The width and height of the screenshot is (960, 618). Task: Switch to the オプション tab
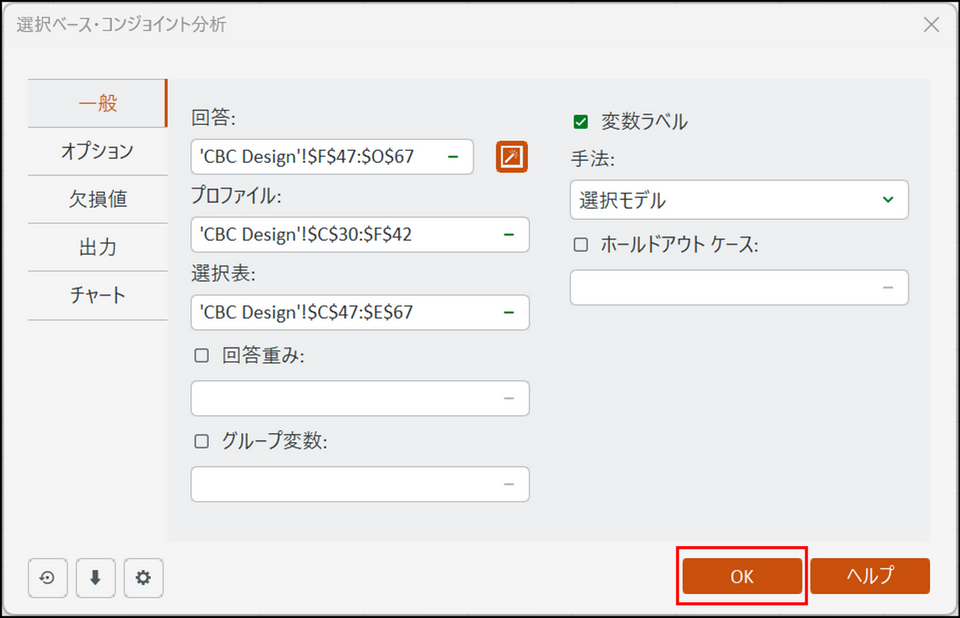pos(97,151)
